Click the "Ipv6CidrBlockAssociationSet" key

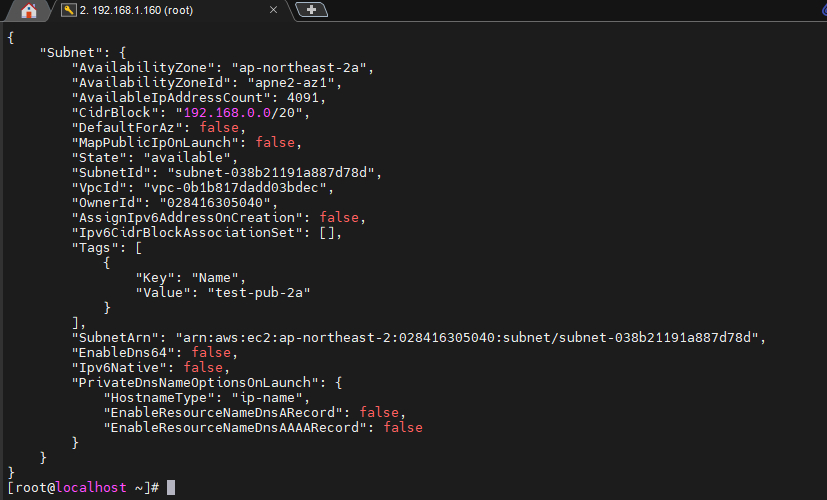(x=187, y=233)
